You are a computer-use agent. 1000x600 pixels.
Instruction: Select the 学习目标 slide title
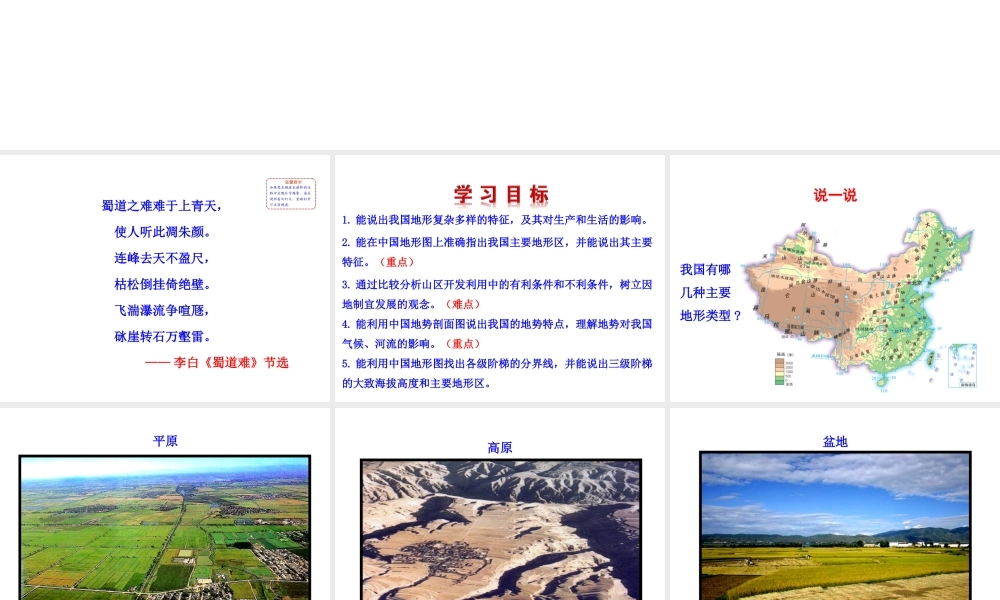coord(500,194)
